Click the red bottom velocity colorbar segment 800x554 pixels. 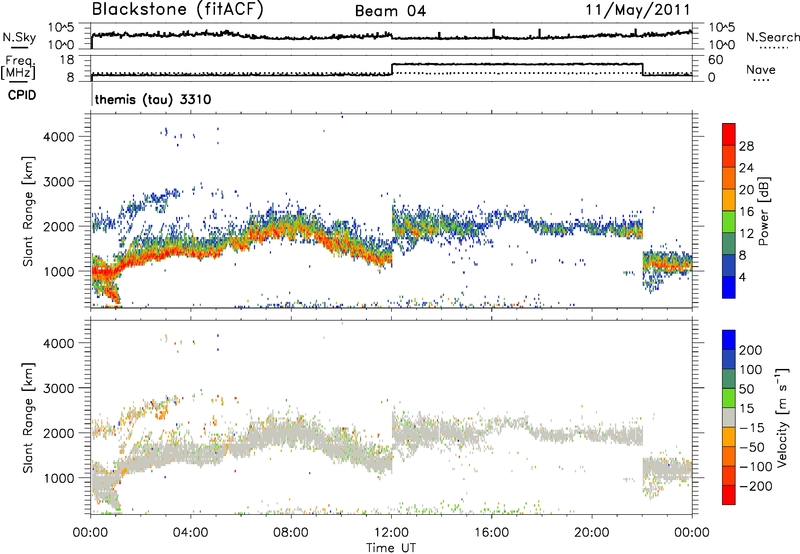729,495
